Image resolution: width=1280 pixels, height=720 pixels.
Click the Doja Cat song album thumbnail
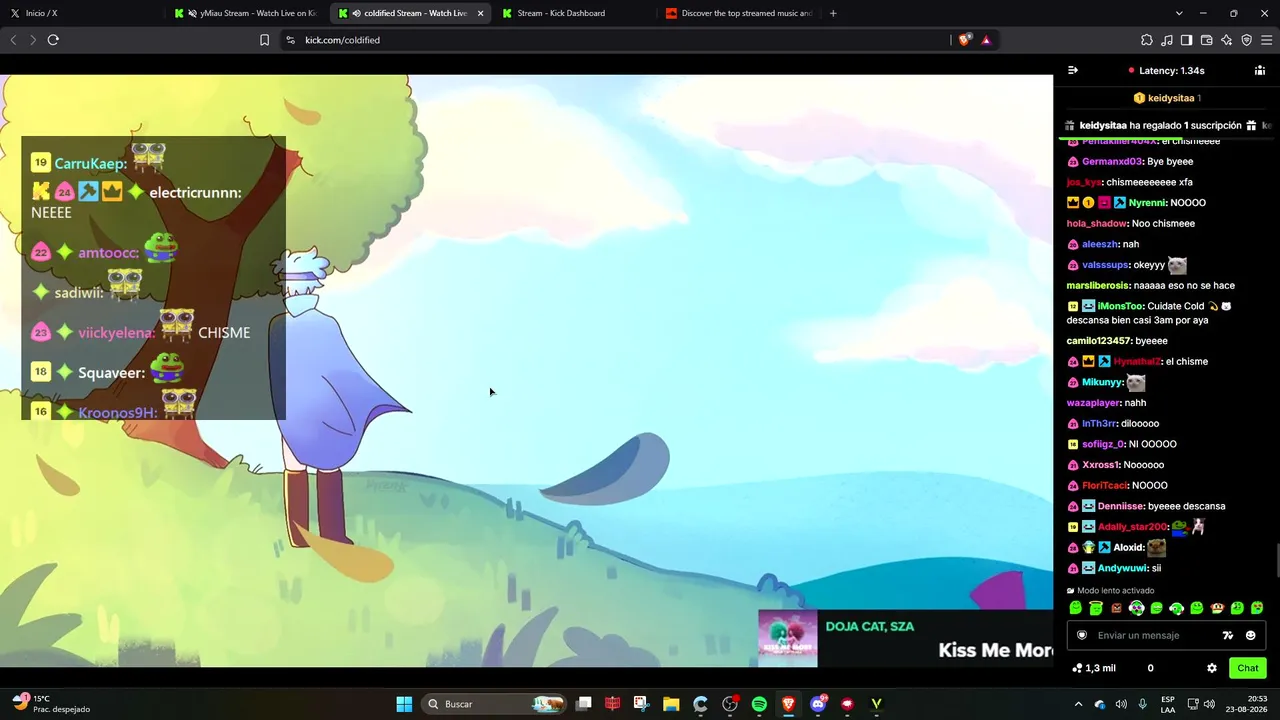pos(788,638)
